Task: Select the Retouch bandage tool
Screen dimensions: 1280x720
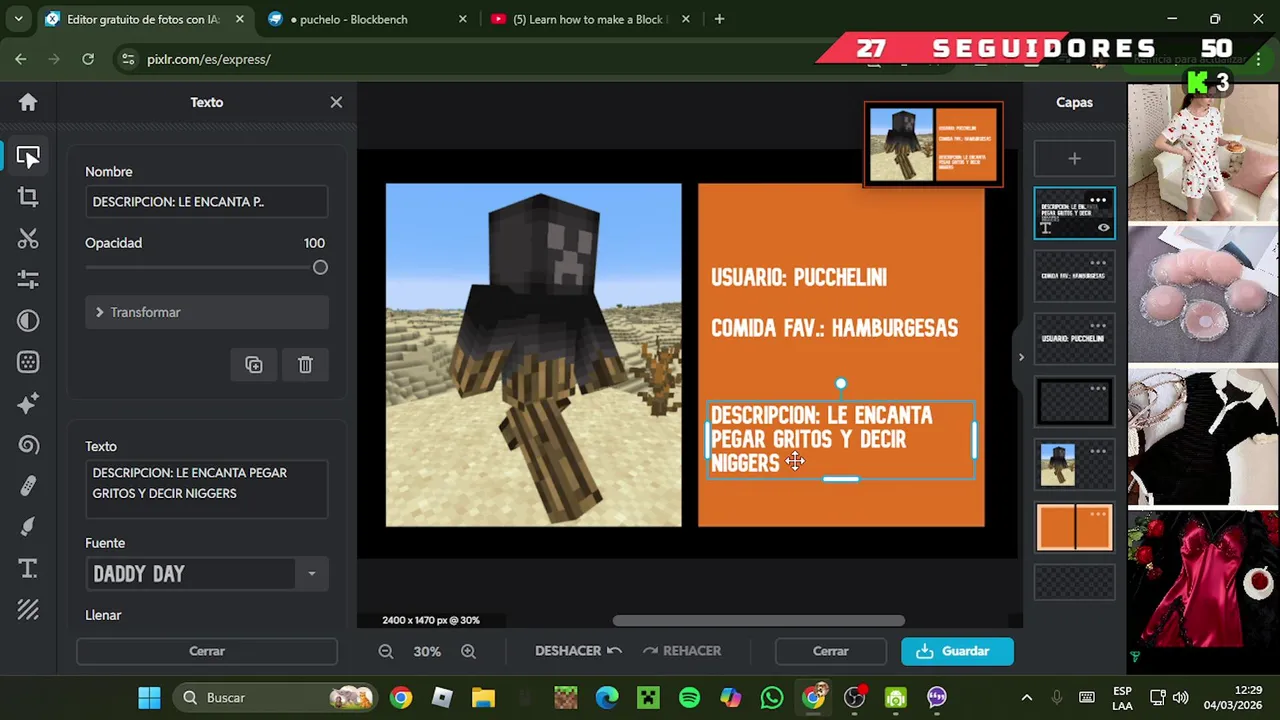Action: pos(28,486)
